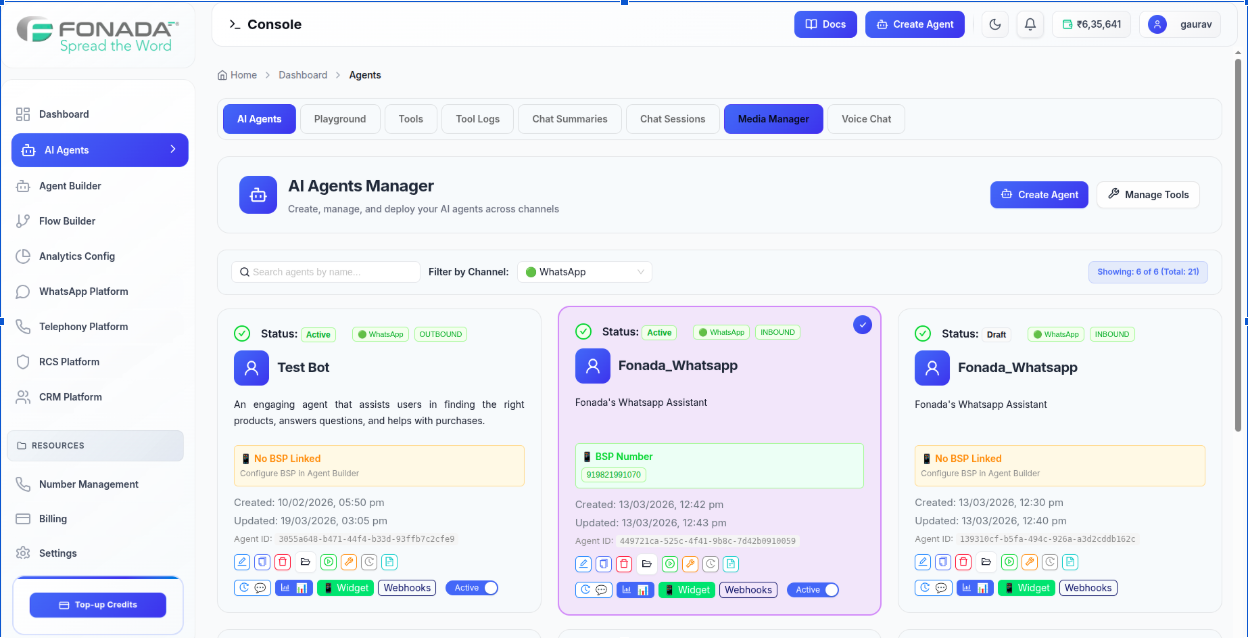
Task: Edit the selected Fonada_Whatsapp agent with BSP Number
Action: click(583, 564)
